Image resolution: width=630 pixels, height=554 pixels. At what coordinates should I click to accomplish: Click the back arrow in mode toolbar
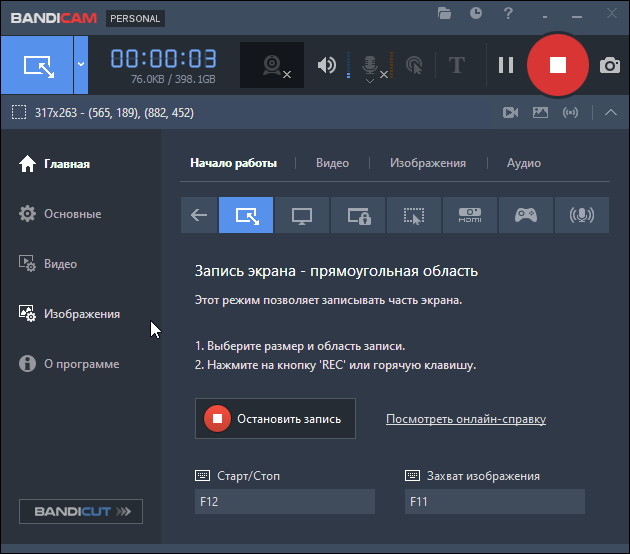coord(199,215)
